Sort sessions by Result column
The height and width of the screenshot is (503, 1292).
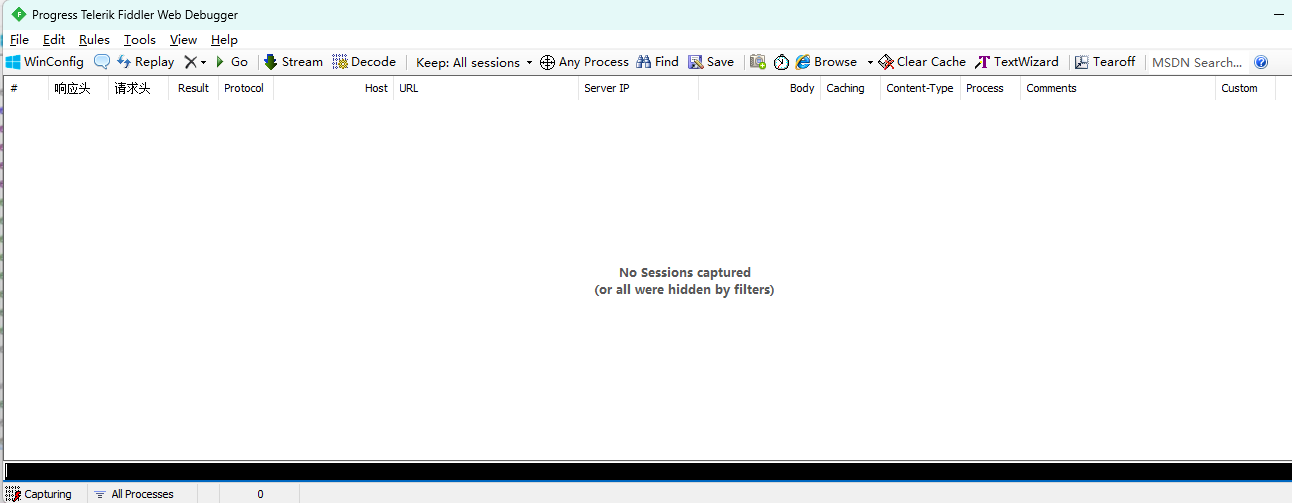(x=193, y=88)
